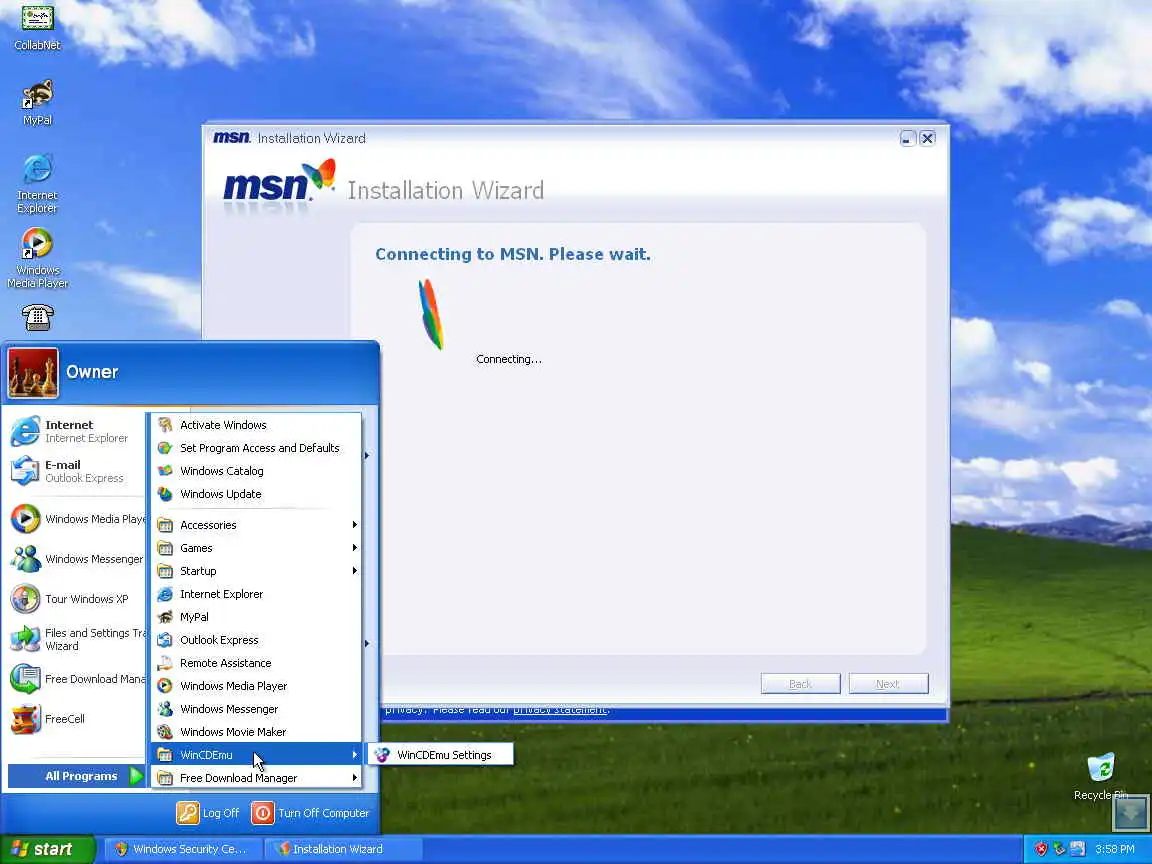Close the MSN Installation Wizard window
Screen dimensions: 1152x864
point(927,138)
